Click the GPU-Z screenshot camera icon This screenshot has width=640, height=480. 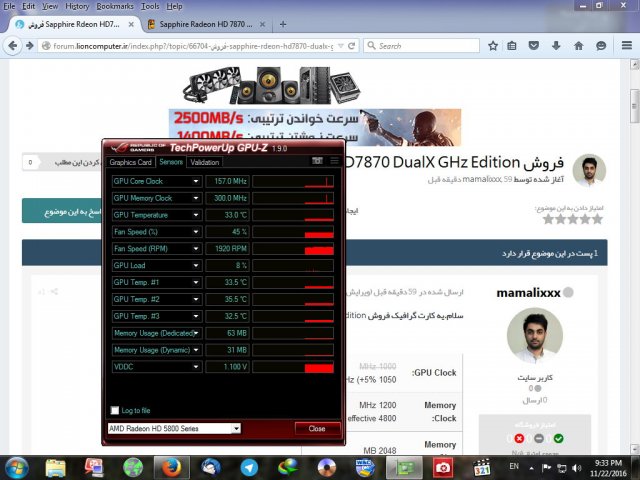(318, 161)
